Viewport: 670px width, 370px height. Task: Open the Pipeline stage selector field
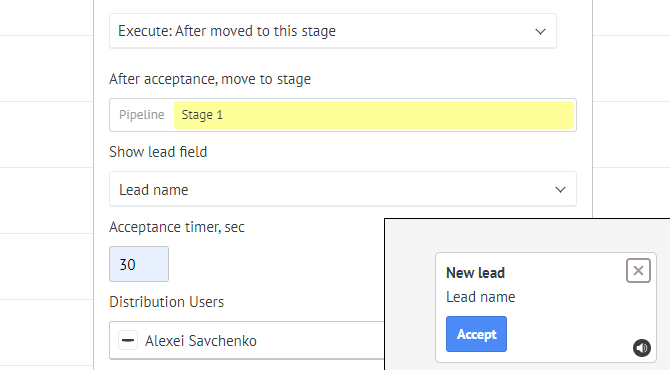tap(343, 115)
